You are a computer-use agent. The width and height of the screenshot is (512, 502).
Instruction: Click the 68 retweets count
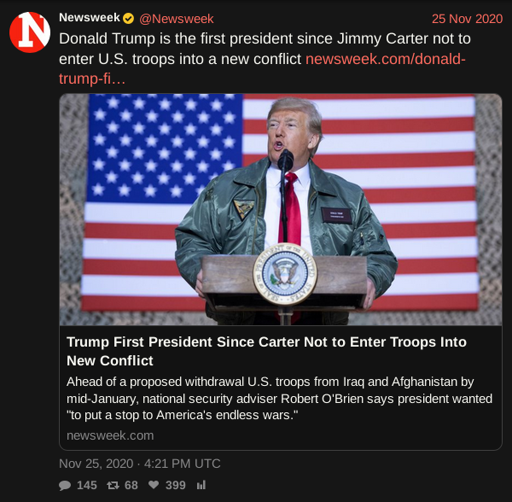(x=131, y=485)
